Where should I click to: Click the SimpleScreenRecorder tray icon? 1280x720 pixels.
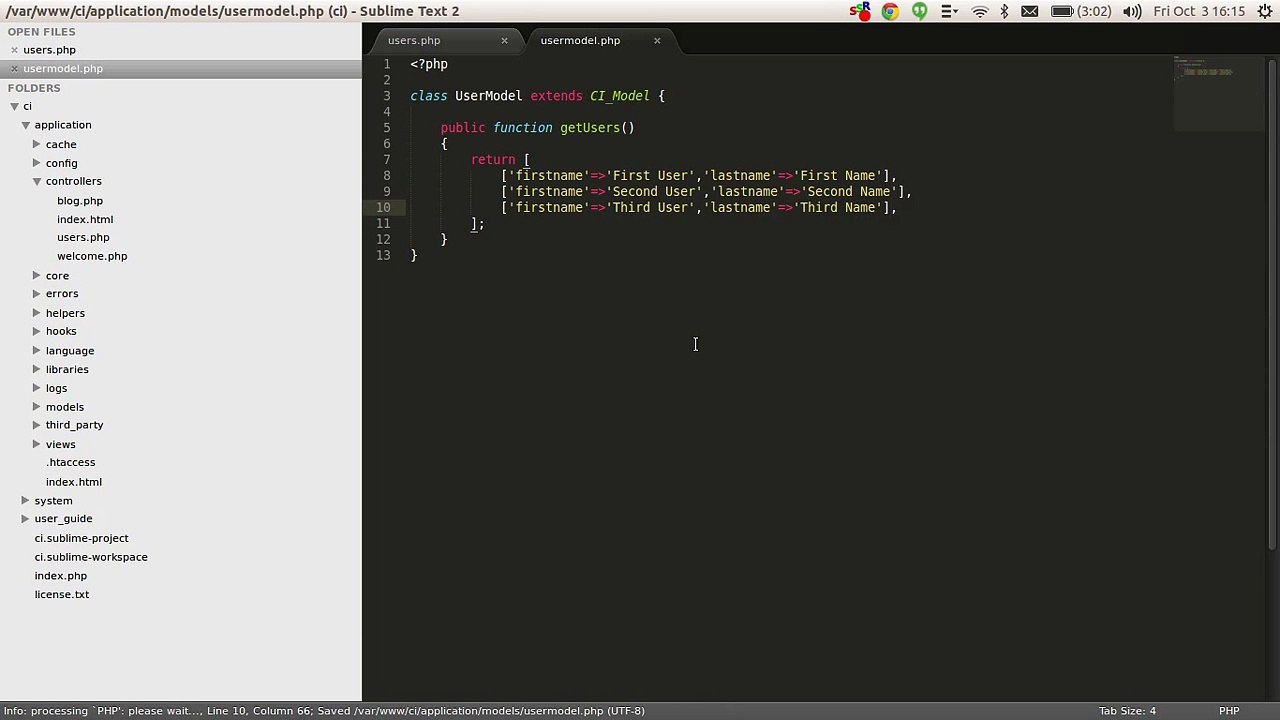859,12
